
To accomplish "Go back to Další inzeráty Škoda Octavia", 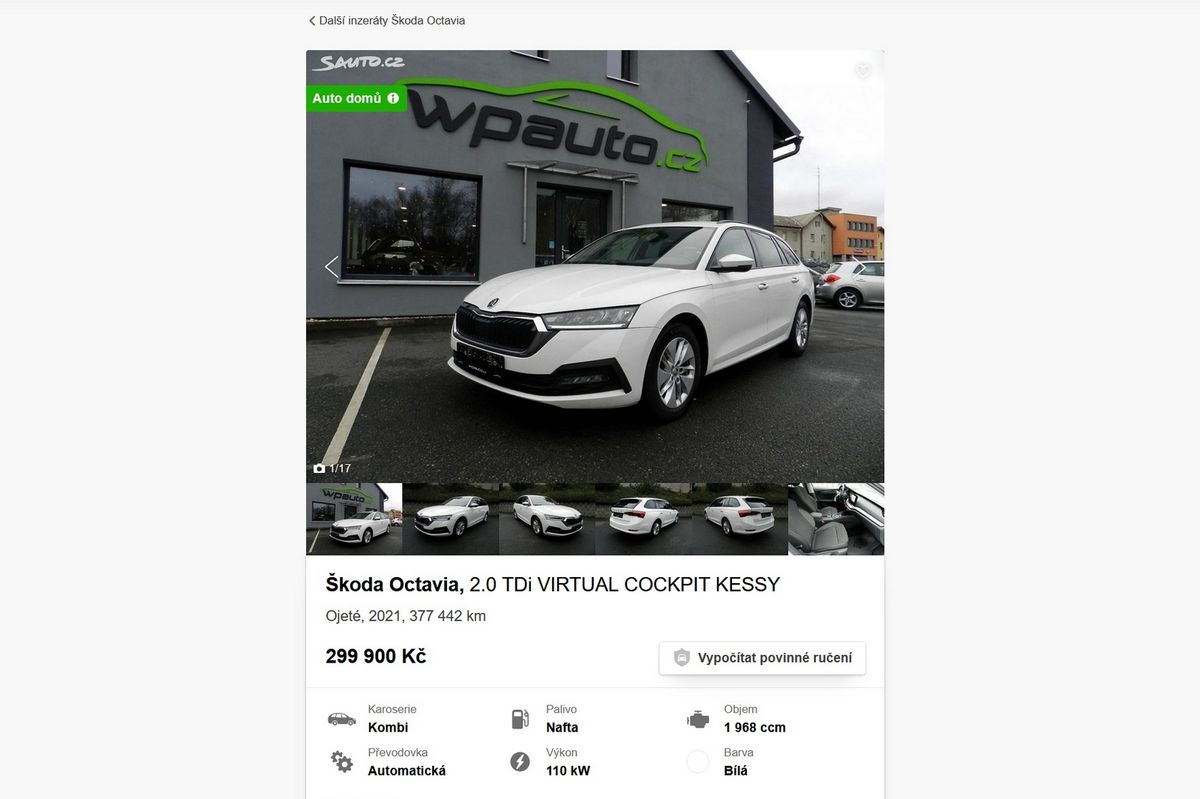I will tap(387, 20).
